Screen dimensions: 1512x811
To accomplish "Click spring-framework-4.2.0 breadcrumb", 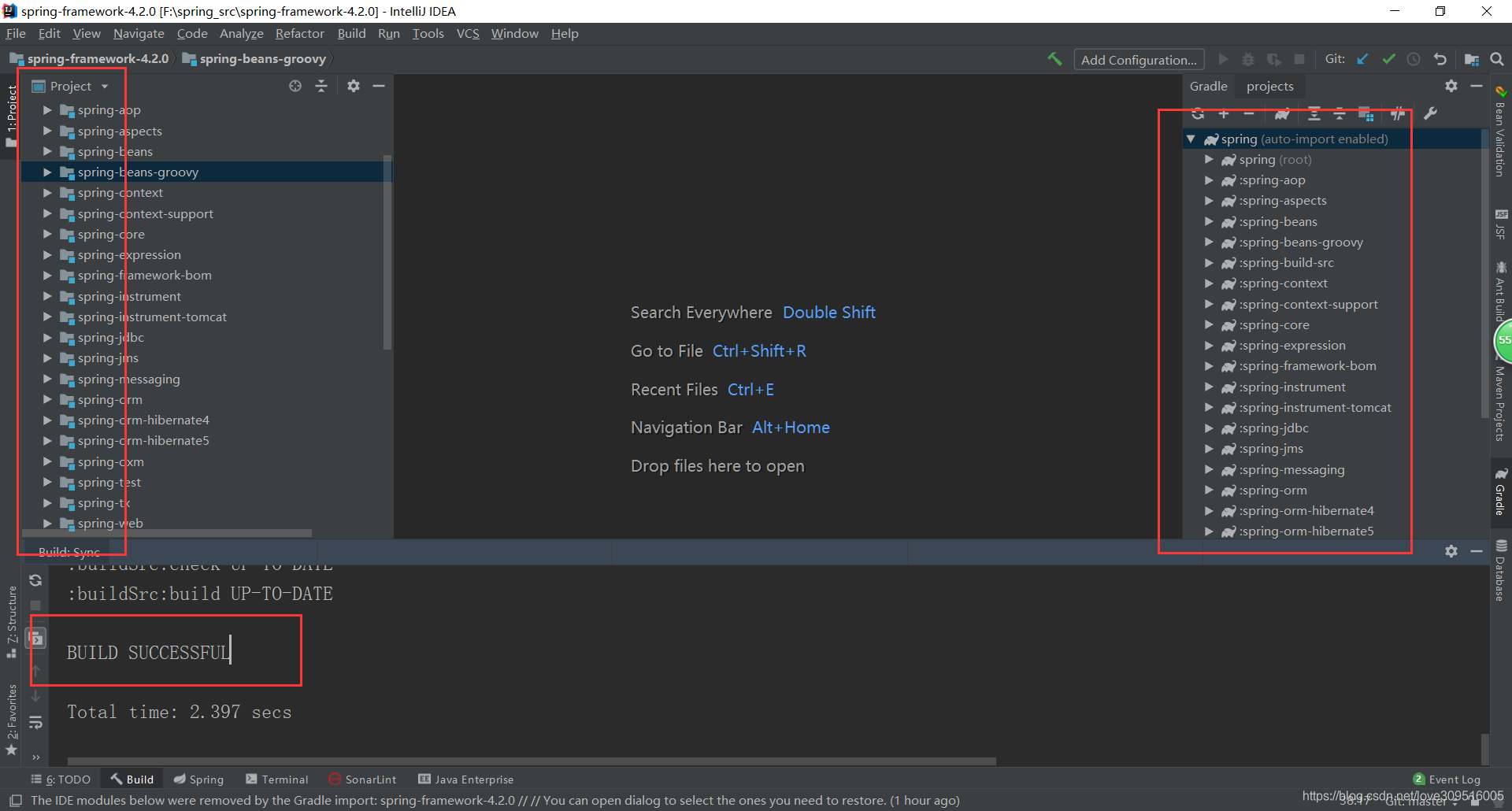I will click(89, 59).
